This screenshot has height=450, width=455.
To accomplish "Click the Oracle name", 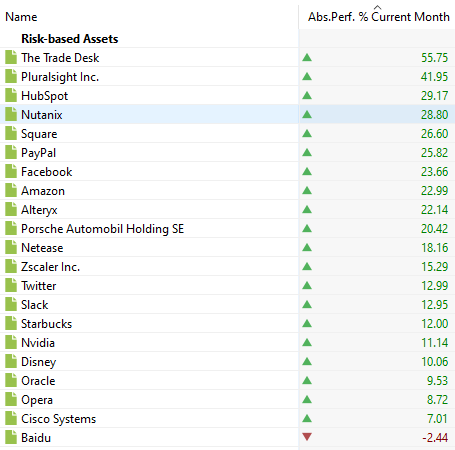I will 38,381.
